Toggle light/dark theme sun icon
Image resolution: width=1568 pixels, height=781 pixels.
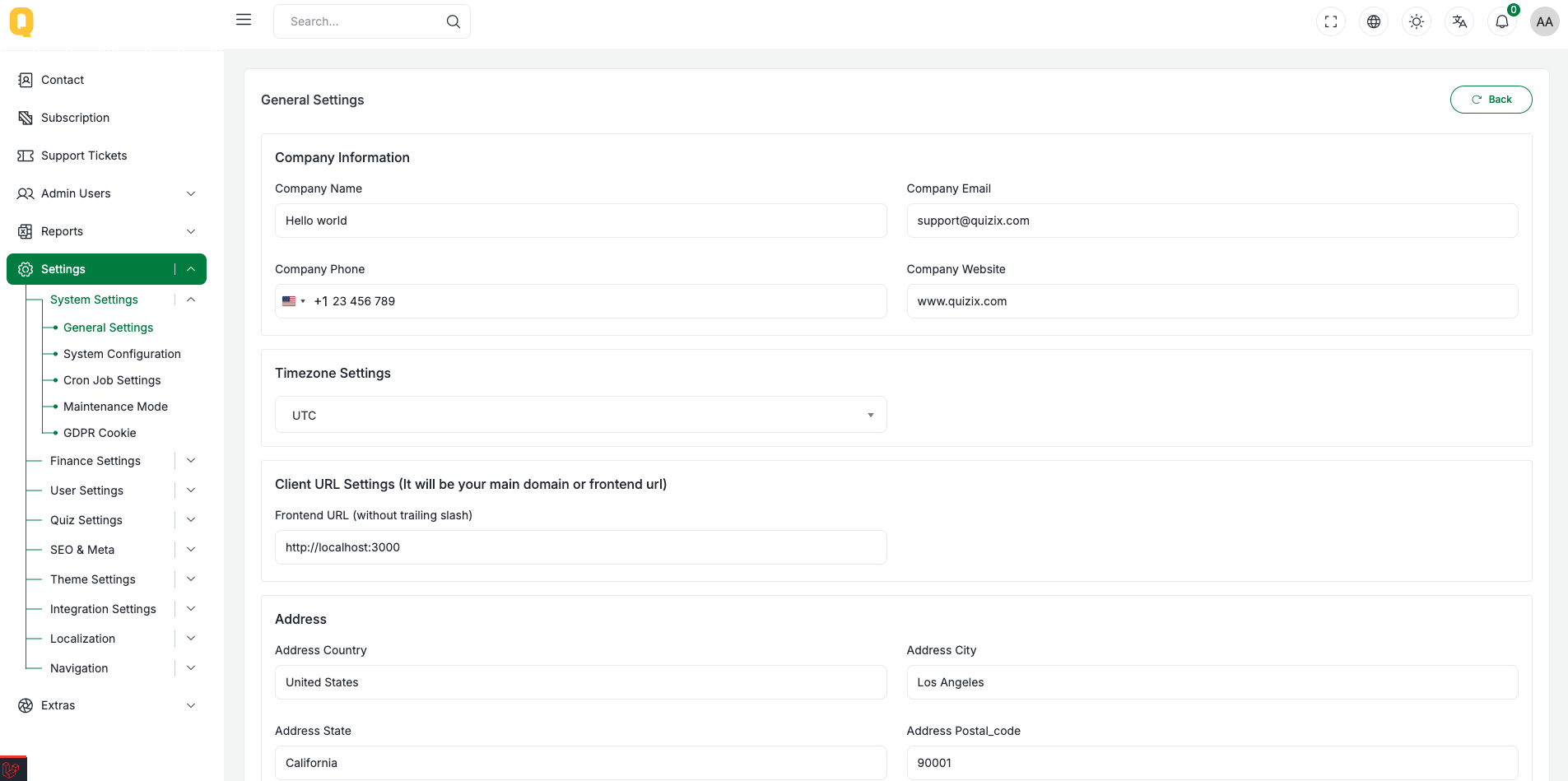pos(1417,21)
